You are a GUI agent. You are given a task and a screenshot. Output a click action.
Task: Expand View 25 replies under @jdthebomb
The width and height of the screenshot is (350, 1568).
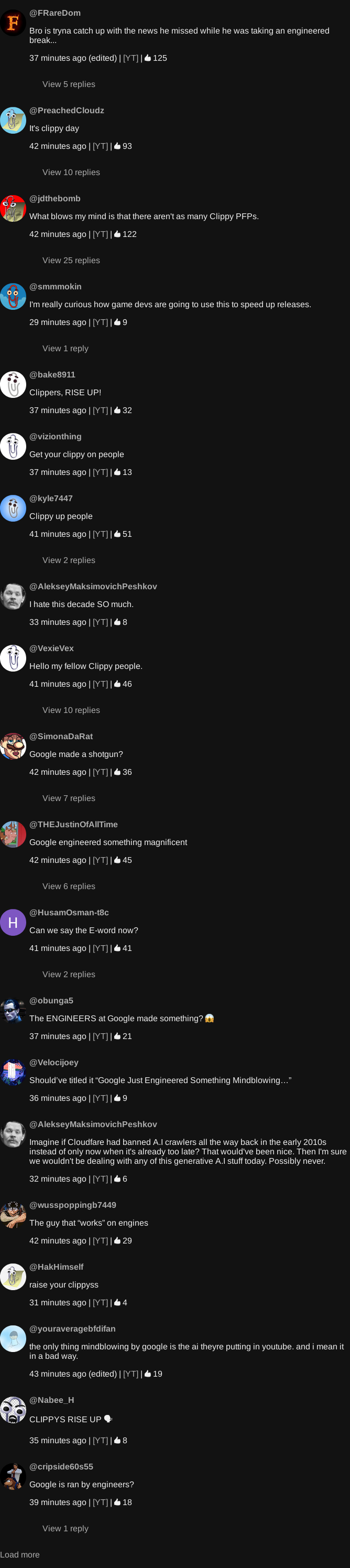pyautogui.click(x=71, y=260)
